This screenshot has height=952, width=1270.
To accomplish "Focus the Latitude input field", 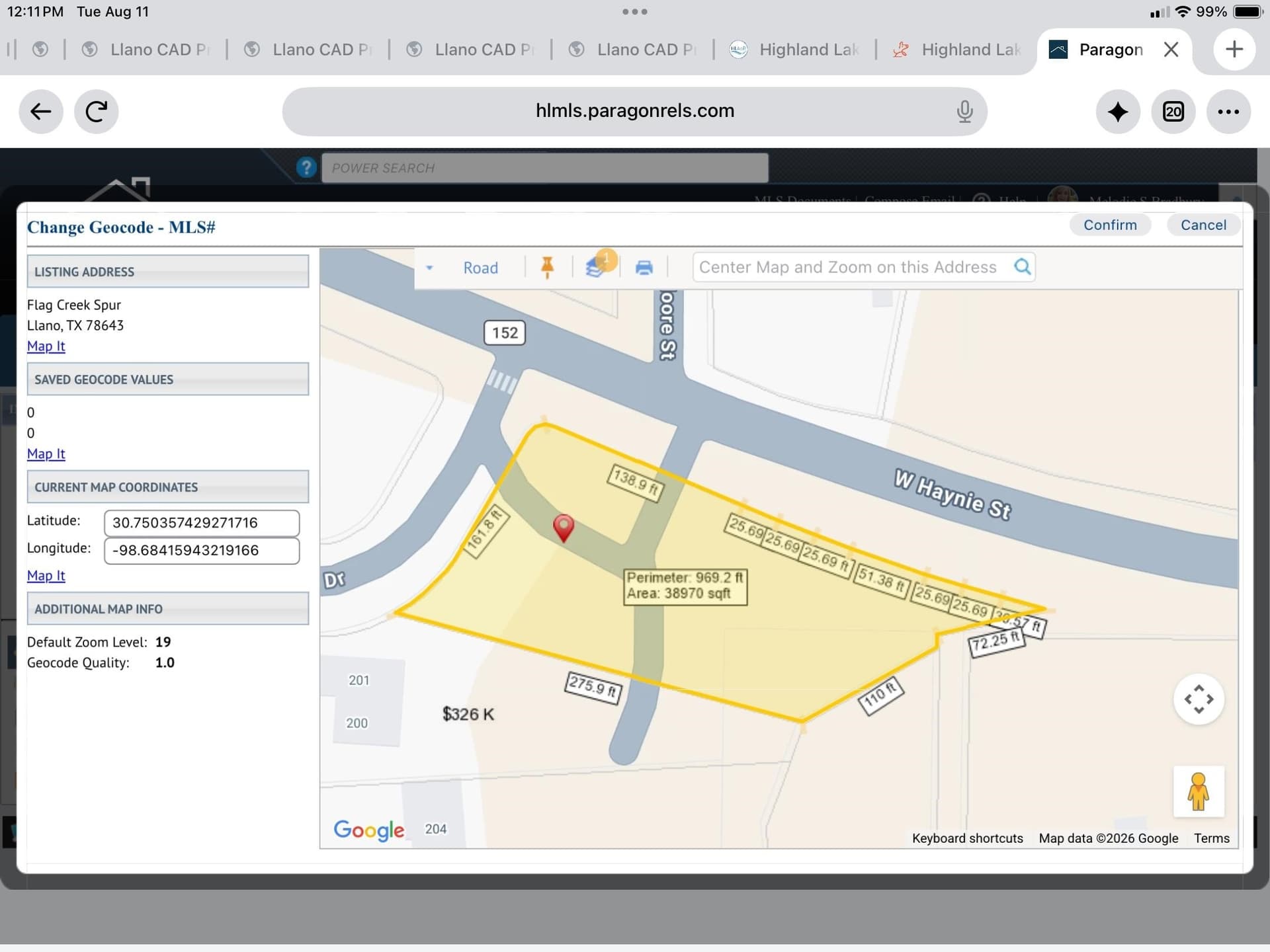I will pyautogui.click(x=202, y=523).
